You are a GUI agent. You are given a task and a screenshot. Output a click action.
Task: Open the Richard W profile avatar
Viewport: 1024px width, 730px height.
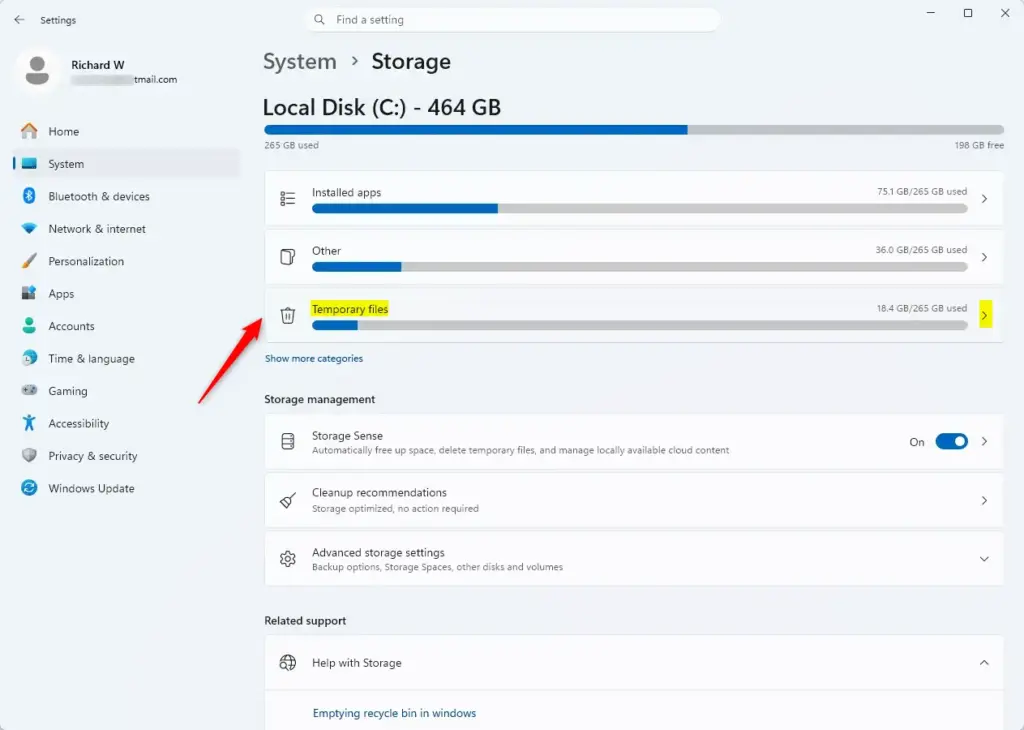(x=37, y=71)
